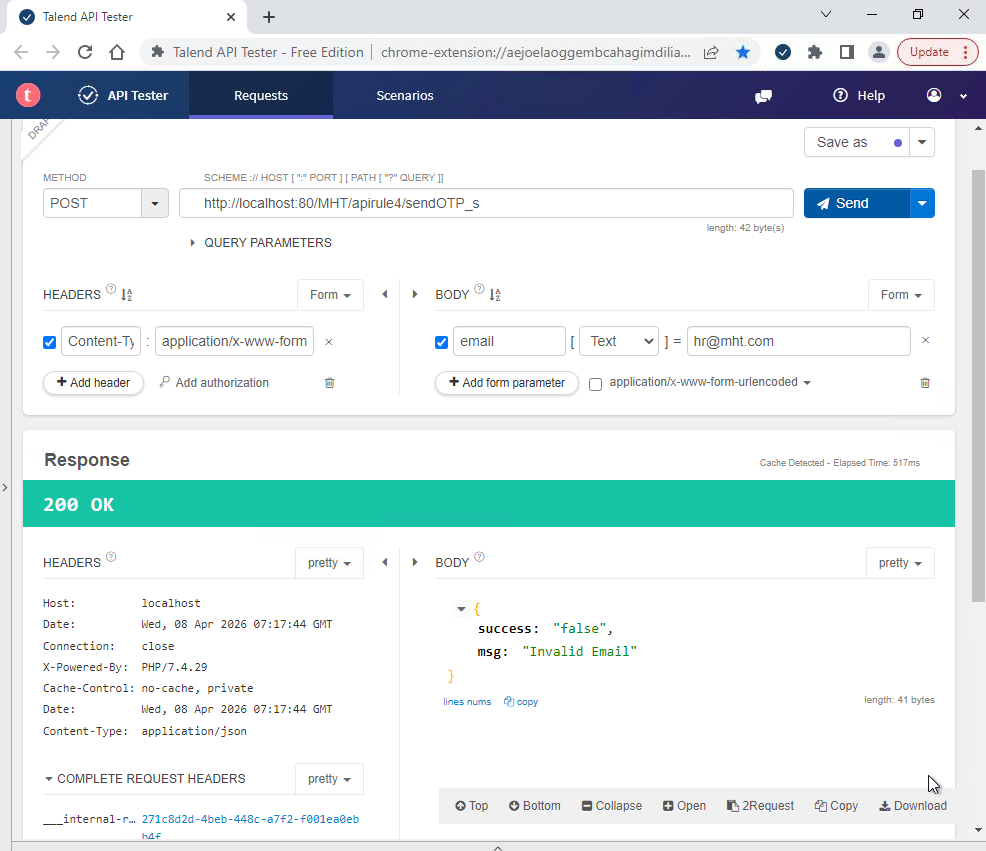This screenshot has height=851, width=986.
Task: Edit the application/x-www-form header value field
Action: pos(235,341)
